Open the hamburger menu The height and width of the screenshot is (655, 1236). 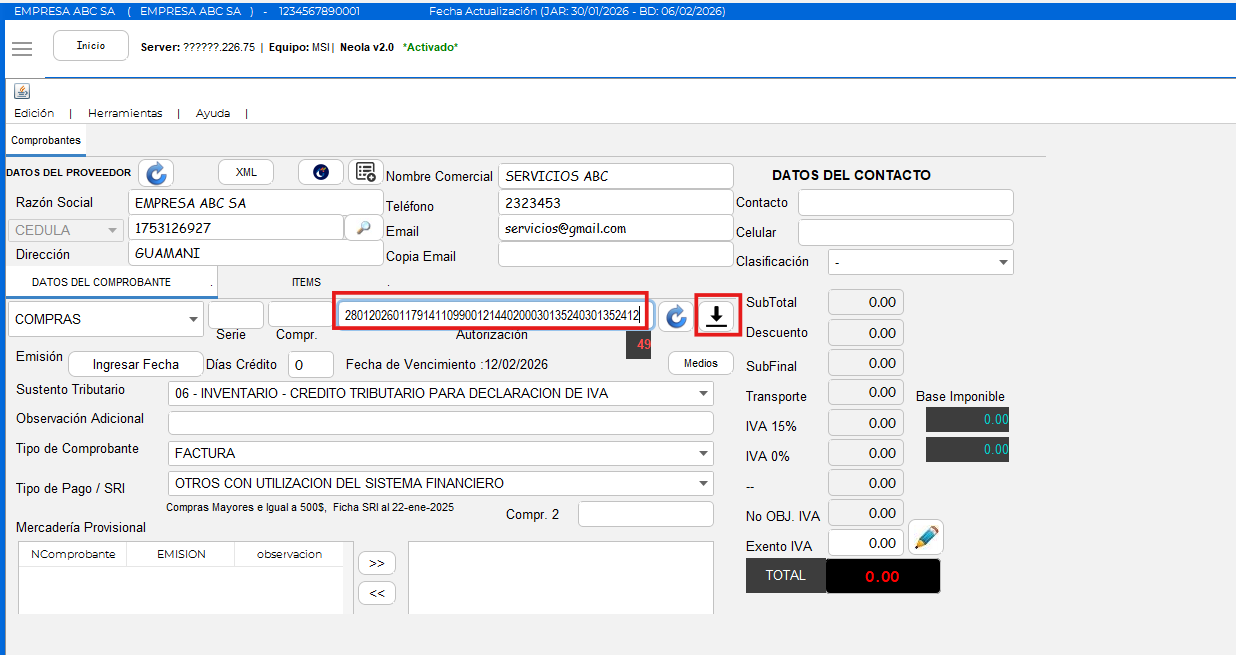pos(22,48)
